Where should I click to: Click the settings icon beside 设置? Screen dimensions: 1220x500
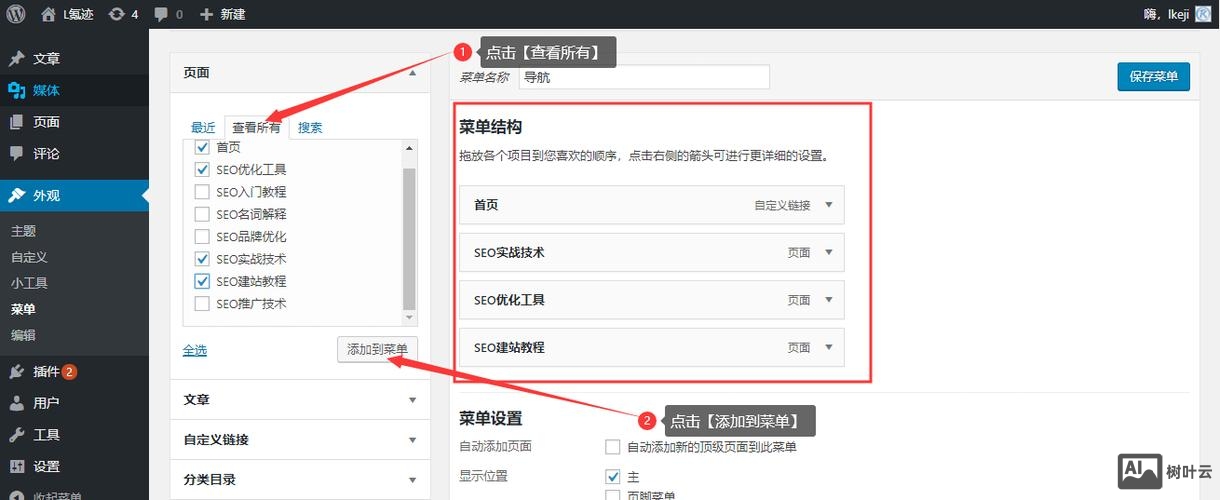tap(16, 467)
